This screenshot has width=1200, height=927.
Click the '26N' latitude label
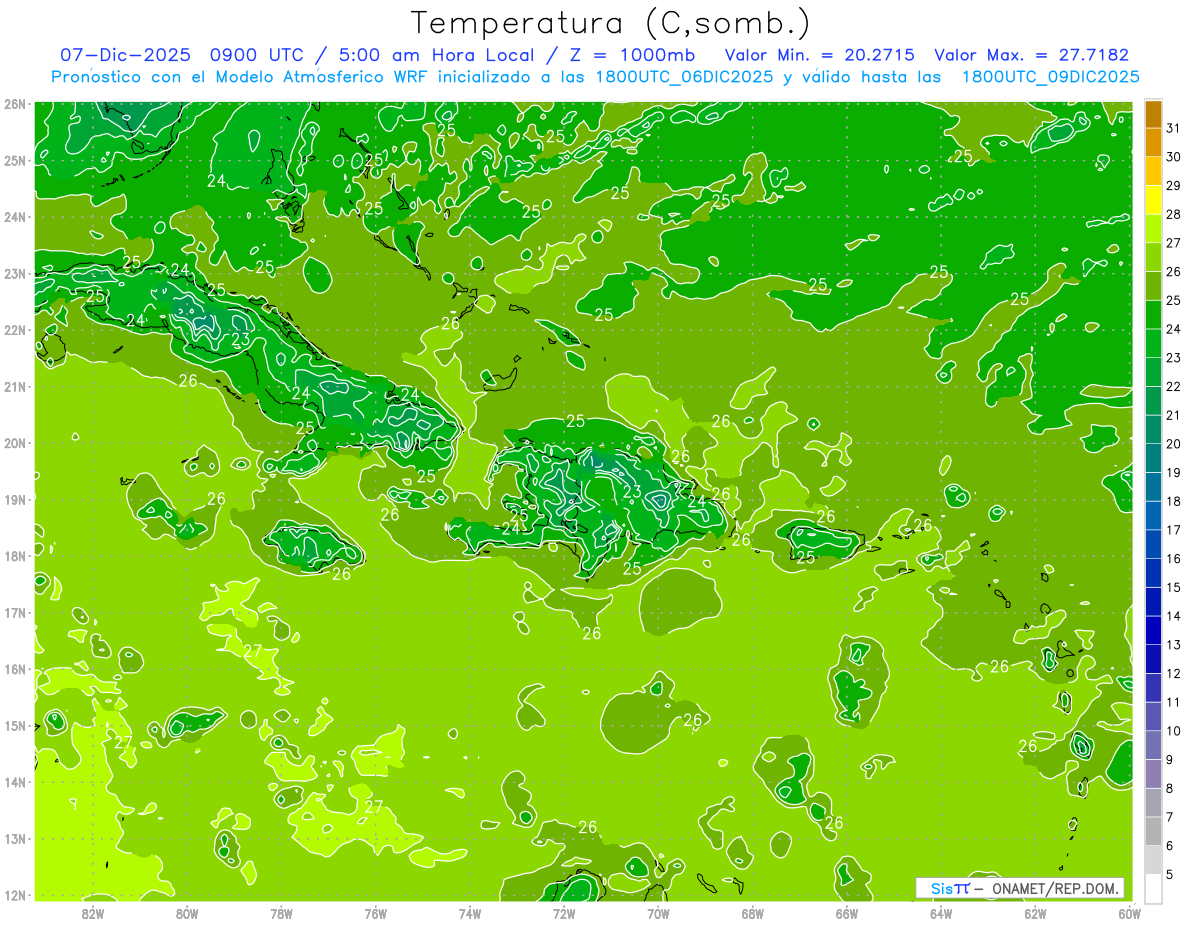pos(15,104)
